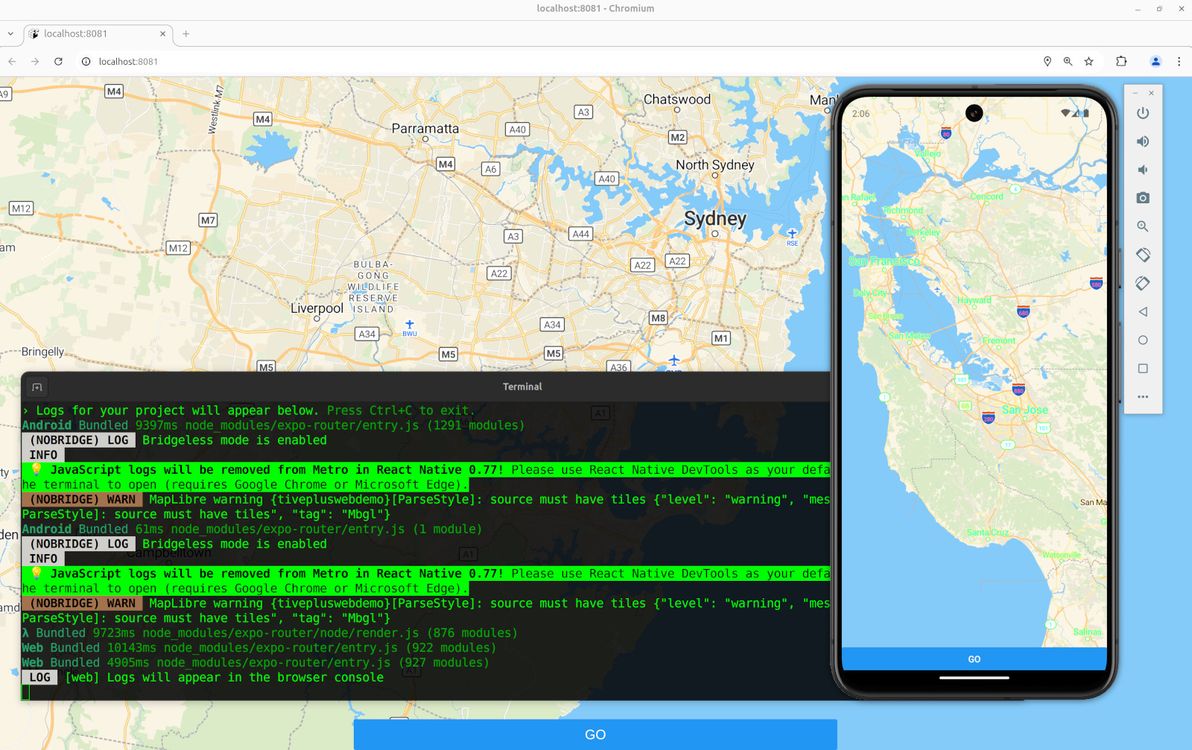
Task: Bookmark this page with the star icon
Action: pyautogui.click(x=1089, y=62)
